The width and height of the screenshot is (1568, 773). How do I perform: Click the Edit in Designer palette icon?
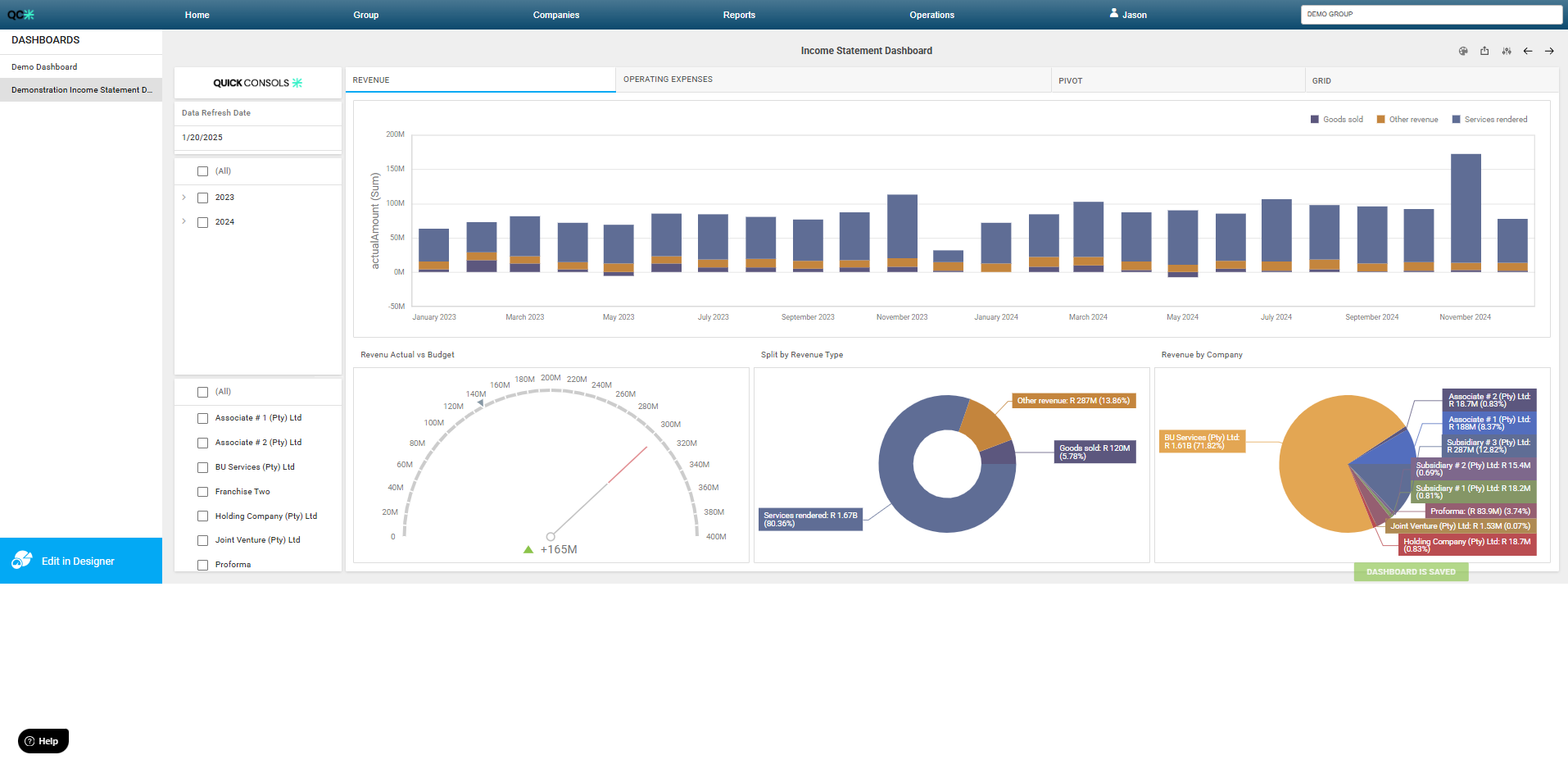click(x=22, y=561)
